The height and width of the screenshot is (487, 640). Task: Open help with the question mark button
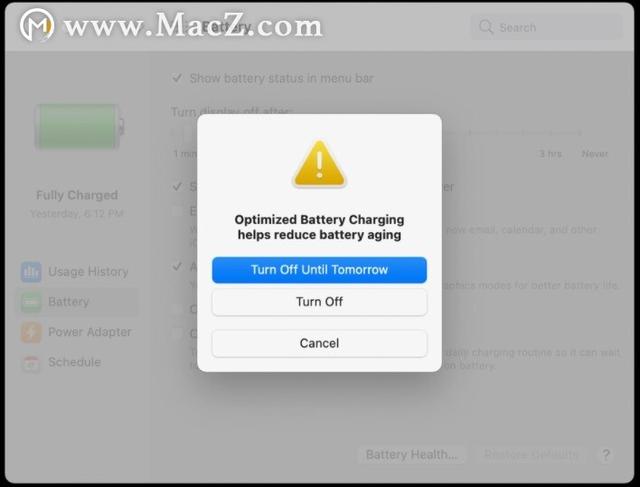pos(606,454)
